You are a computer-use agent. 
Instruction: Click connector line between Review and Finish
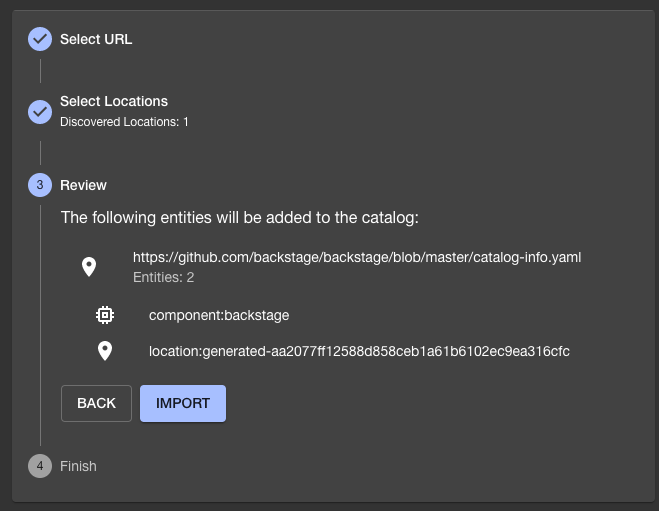point(40,326)
